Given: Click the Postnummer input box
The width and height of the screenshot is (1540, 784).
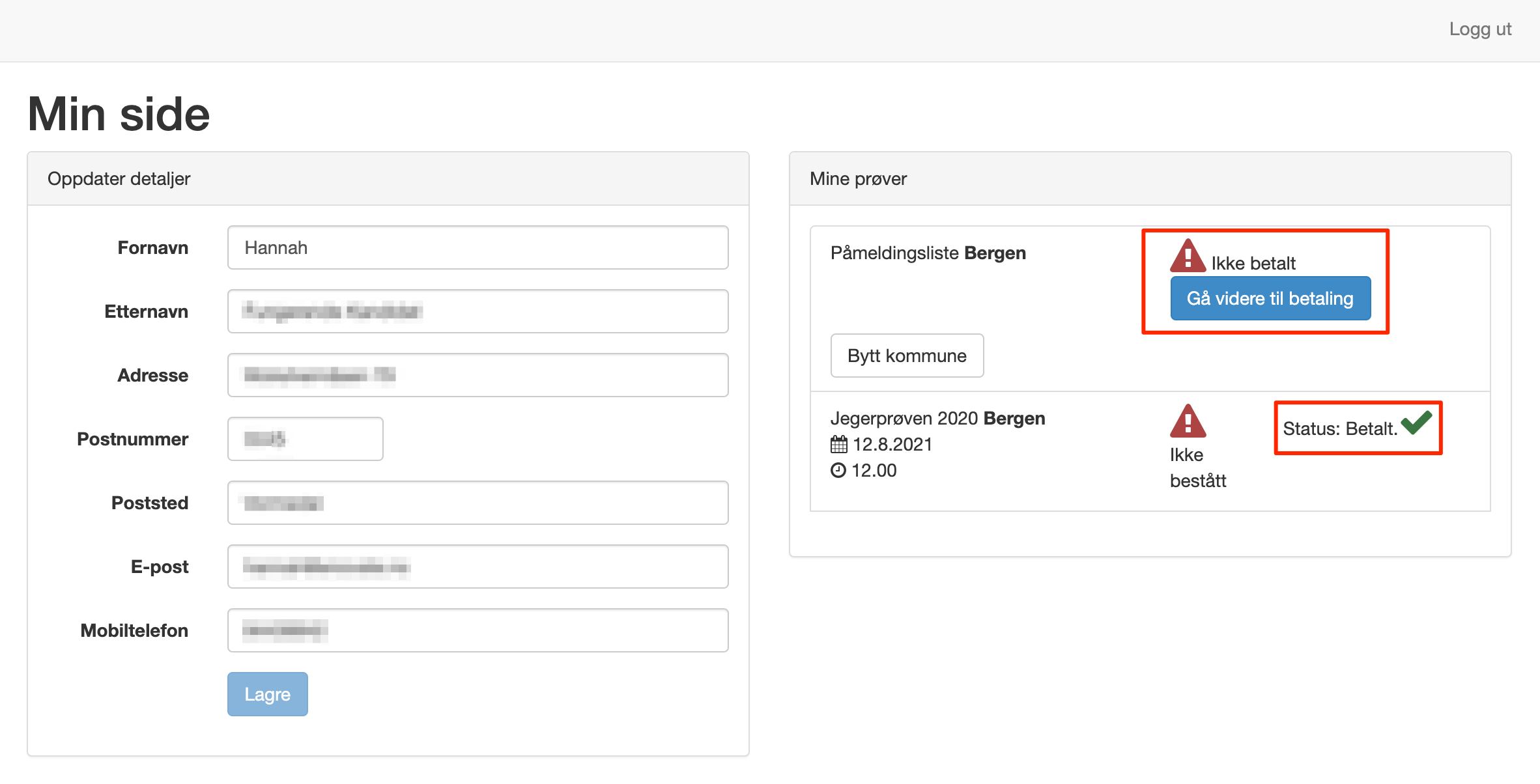Looking at the screenshot, I should pyautogui.click(x=305, y=439).
